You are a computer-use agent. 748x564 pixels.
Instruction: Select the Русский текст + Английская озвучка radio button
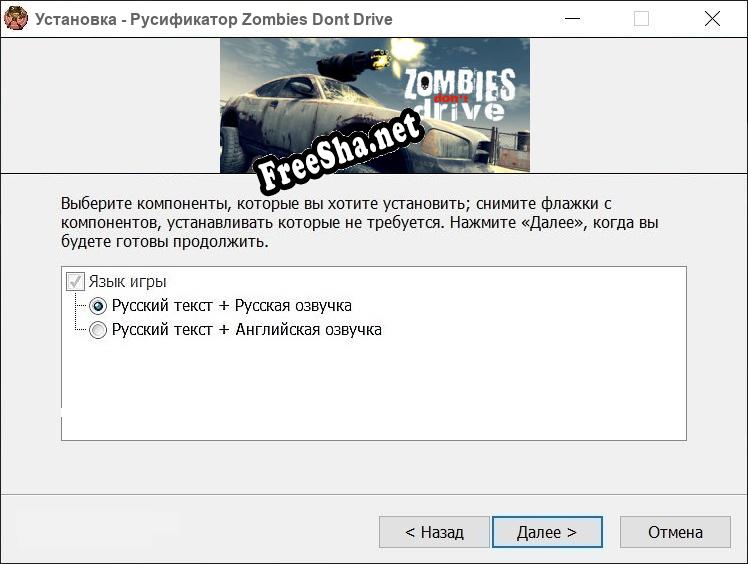tap(98, 330)
